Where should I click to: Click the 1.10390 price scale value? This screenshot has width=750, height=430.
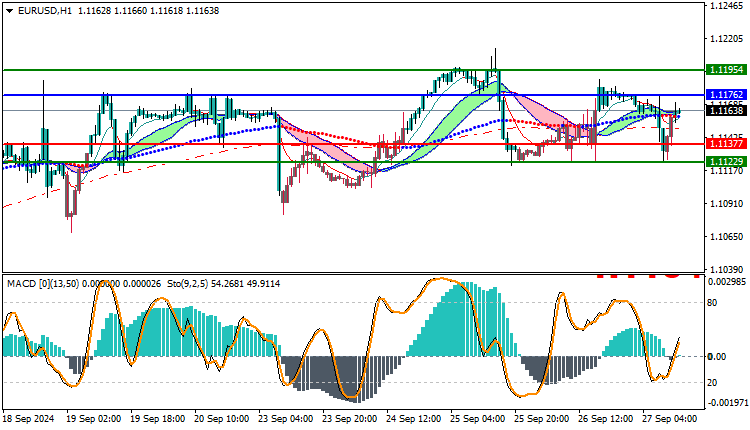(x=727, y=270)
